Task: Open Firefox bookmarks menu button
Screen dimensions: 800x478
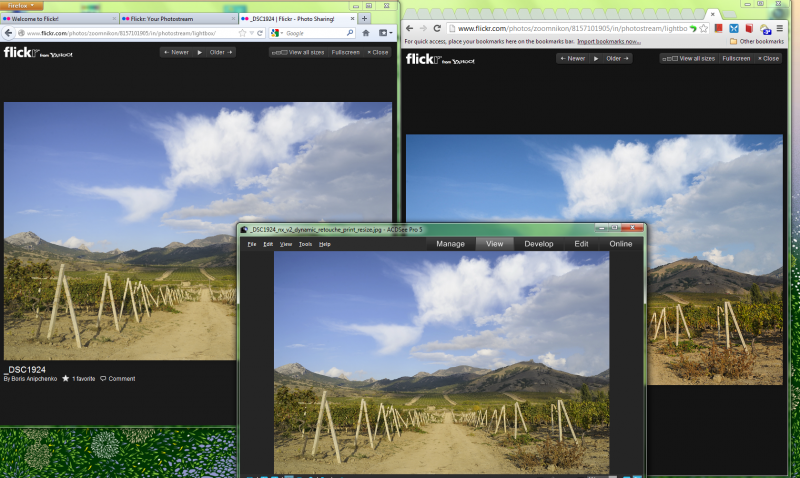Action: (386, 33)
